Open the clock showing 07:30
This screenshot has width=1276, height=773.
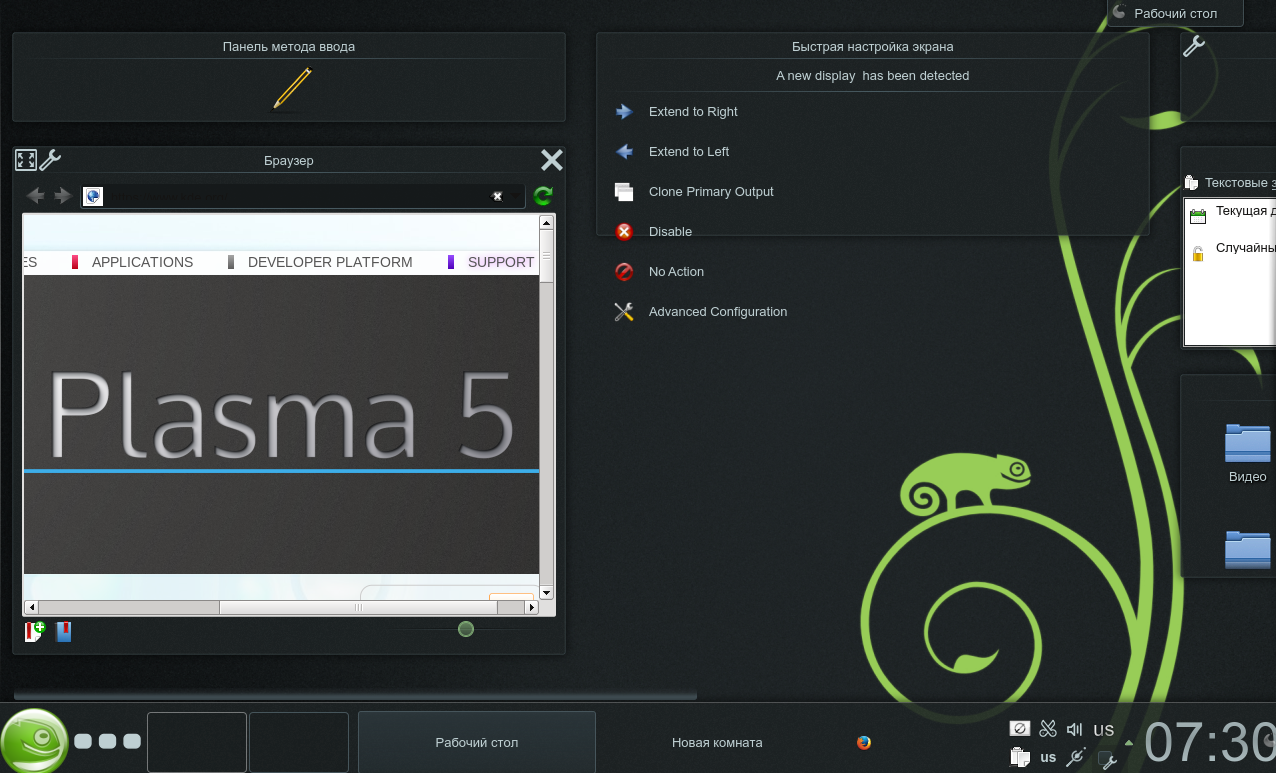pyautogui.click(x=1210, y=742)
